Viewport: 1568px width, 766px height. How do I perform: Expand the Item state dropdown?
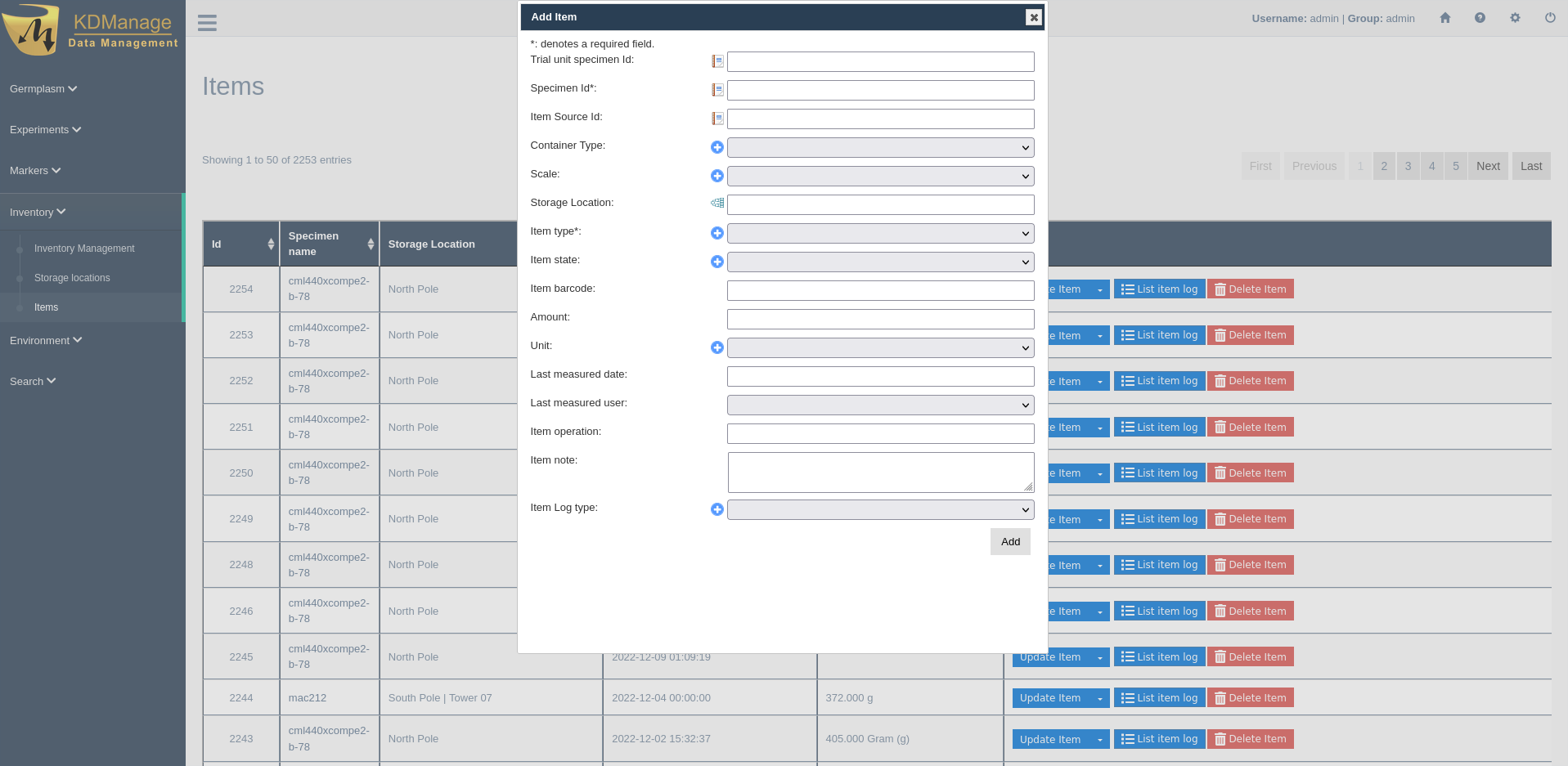coord(880,262)
